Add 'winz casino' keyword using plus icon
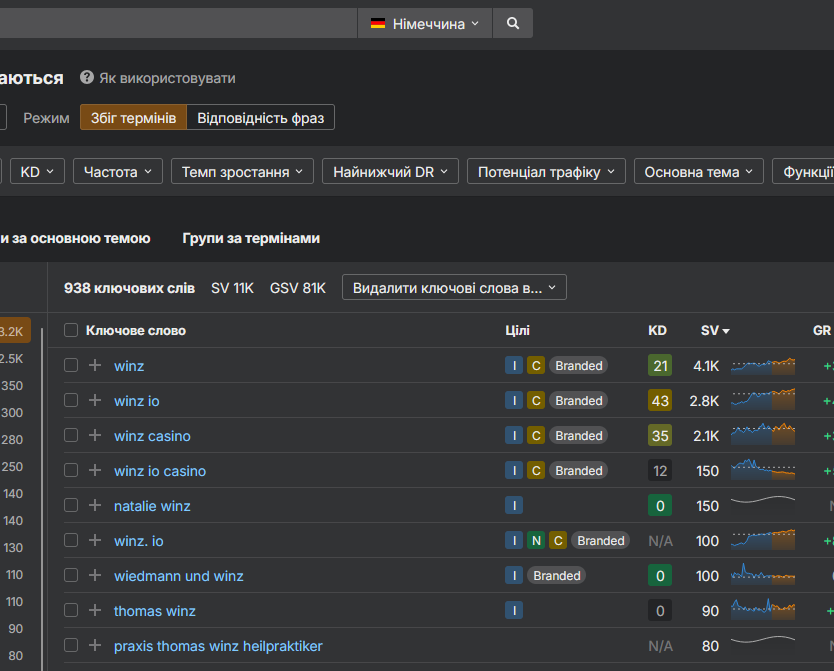This screenshot has height=671, width=834. point(95,435)
